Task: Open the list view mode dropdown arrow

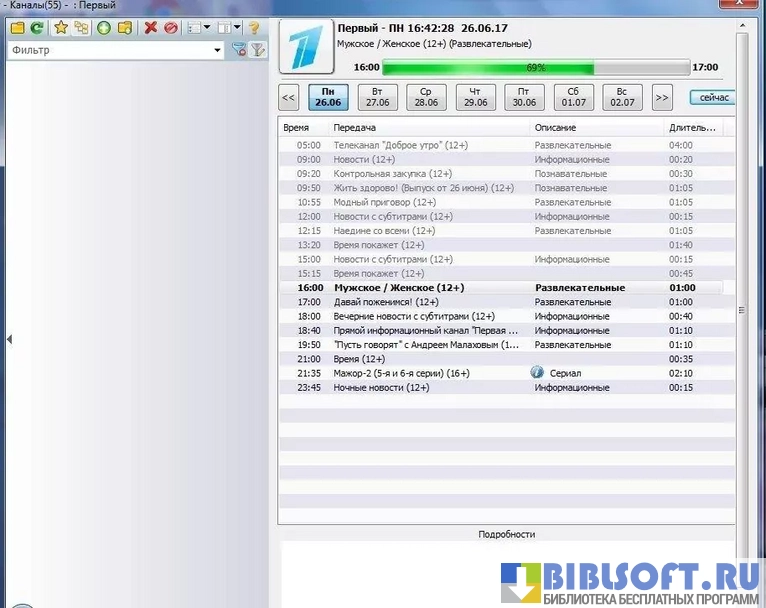Action: coord(207,28)
